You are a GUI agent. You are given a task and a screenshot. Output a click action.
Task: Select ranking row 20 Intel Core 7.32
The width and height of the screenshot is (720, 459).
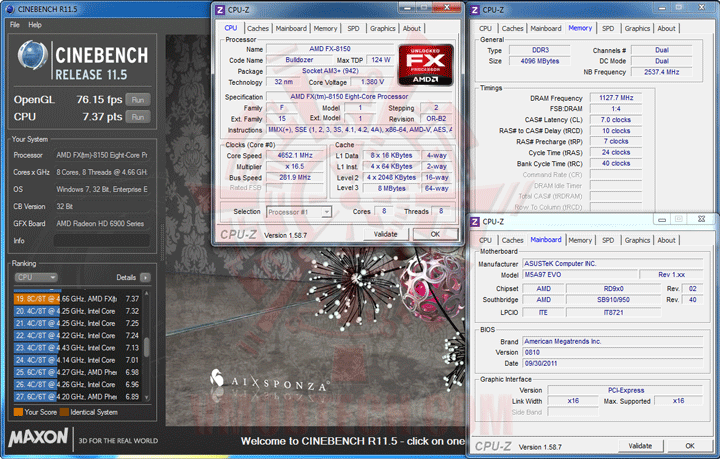[x=77, y=311]
